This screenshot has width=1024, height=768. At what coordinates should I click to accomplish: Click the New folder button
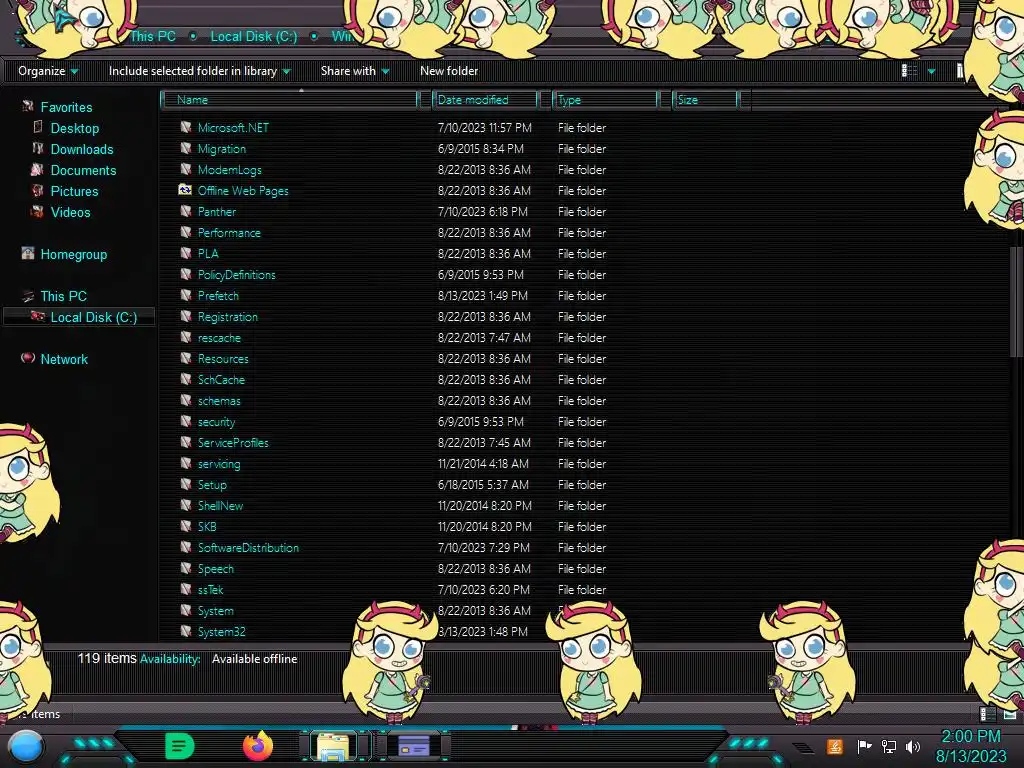click(x=449, y=71)
